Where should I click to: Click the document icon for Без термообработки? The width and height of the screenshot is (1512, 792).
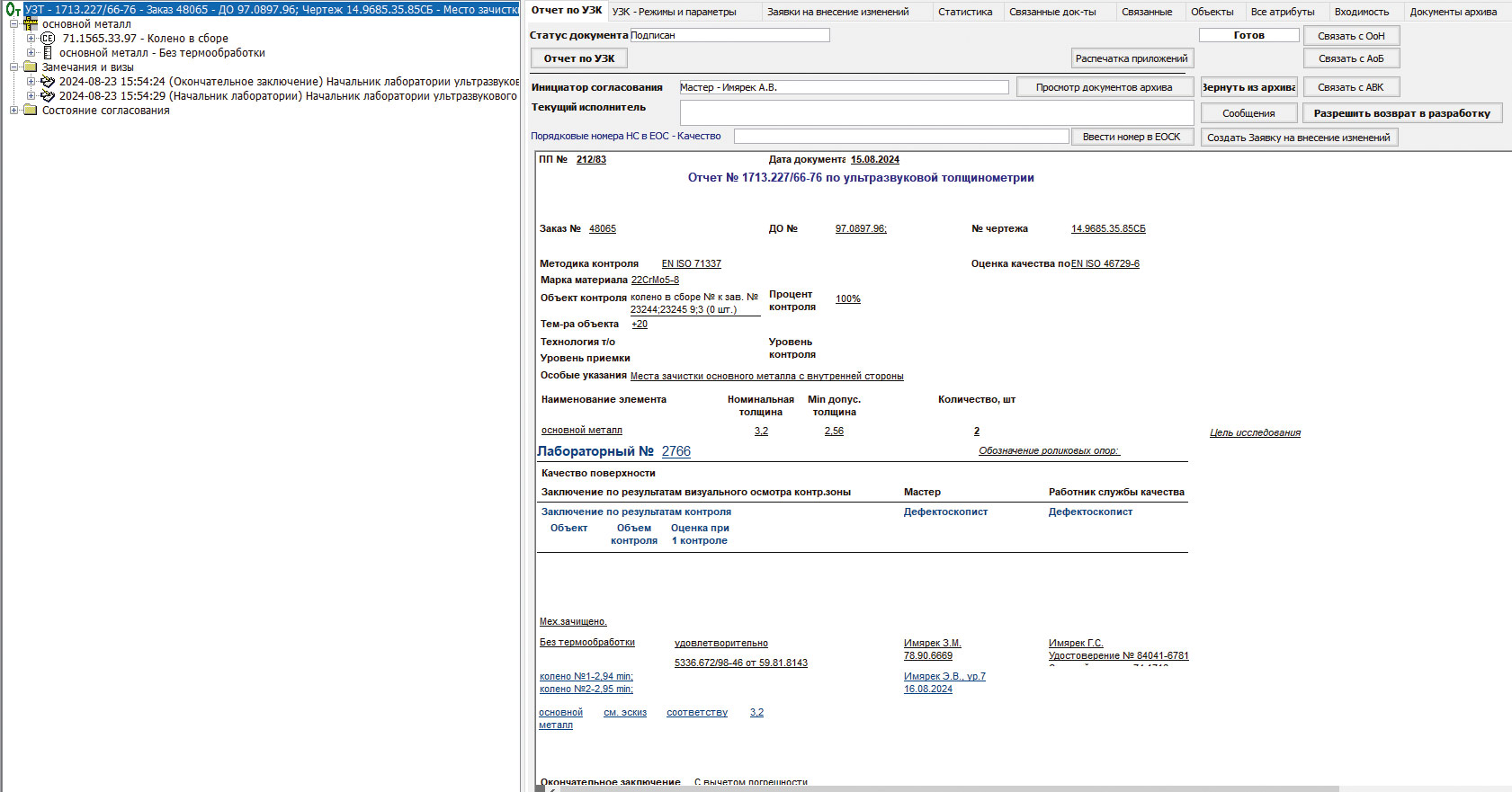click(48, 53)
